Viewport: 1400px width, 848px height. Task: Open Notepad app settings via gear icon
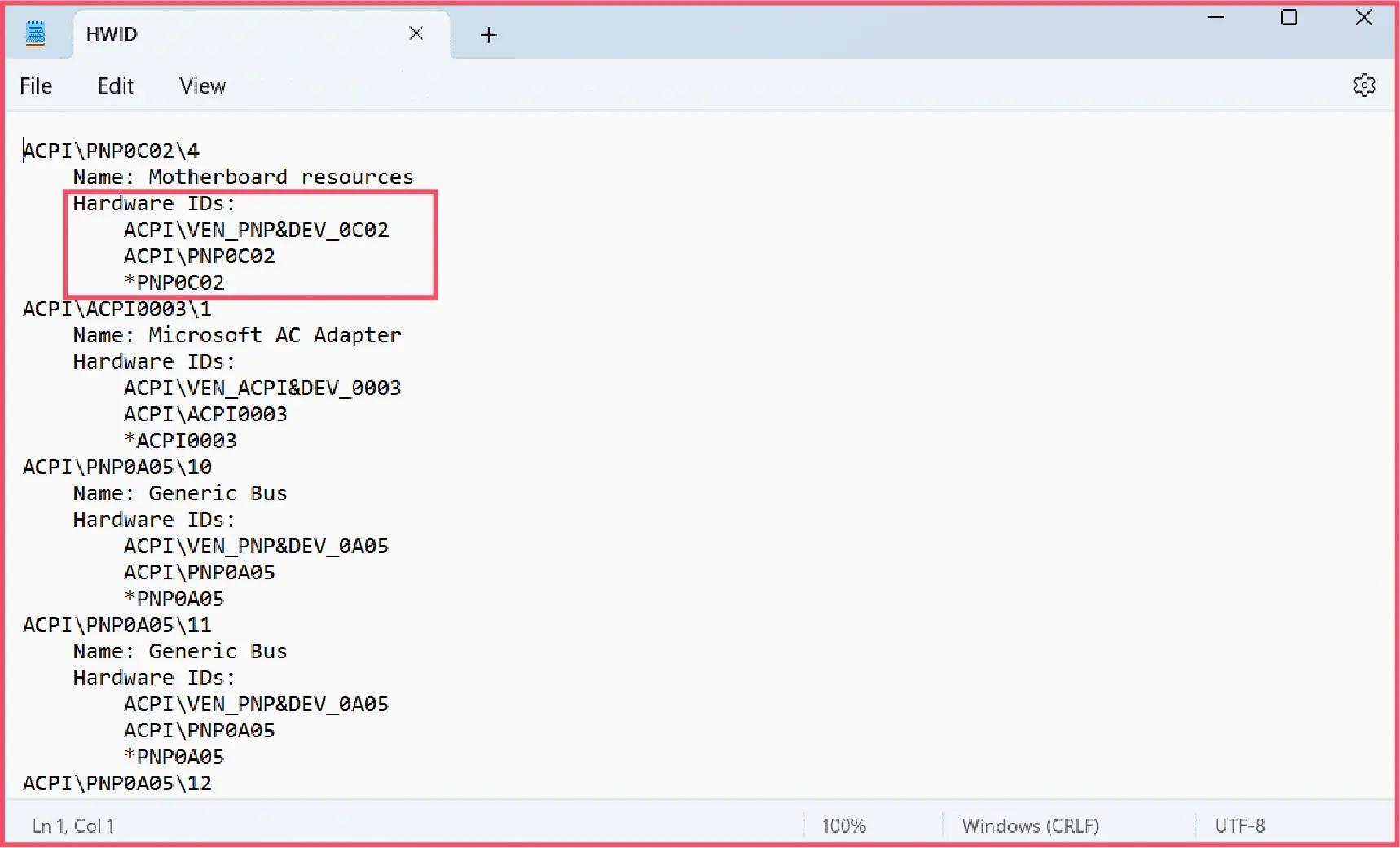click(1365, 85)
